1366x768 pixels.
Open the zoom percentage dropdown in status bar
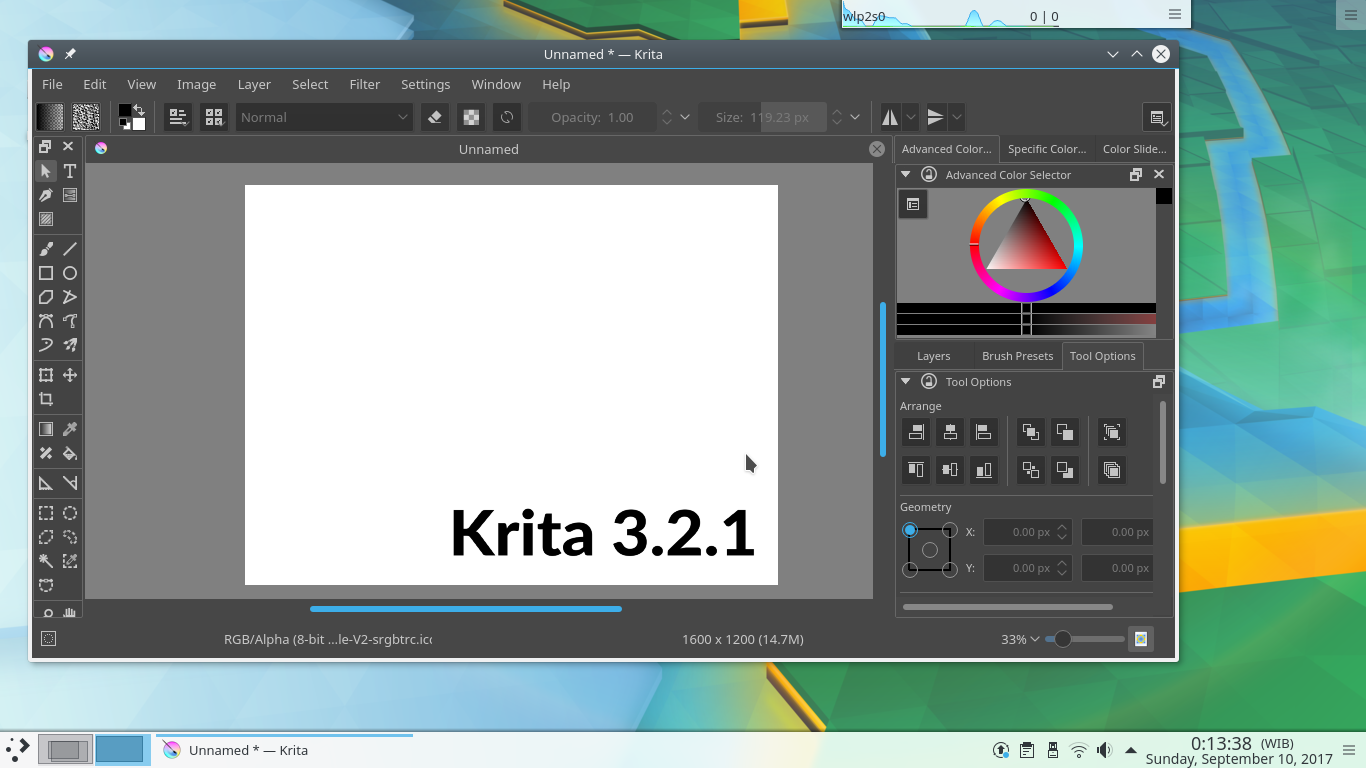pos(1021,639)
